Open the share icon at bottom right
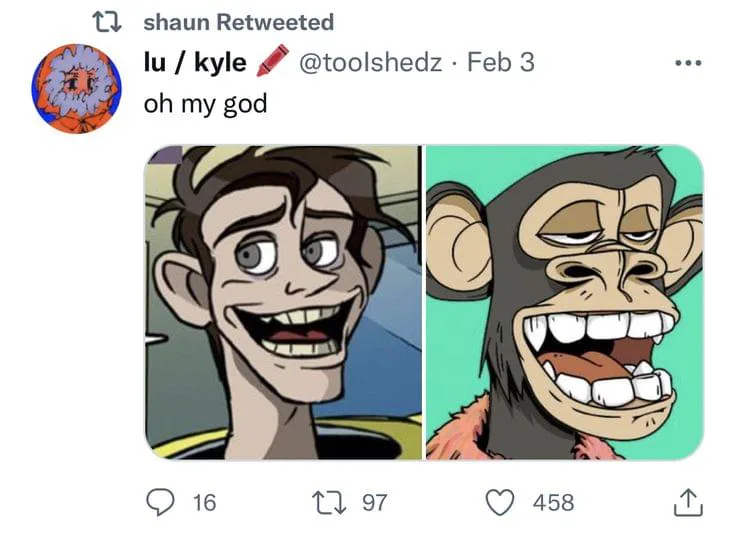Image resolution: width=736 pixels, height=542 pixels. tap(687, 502)
